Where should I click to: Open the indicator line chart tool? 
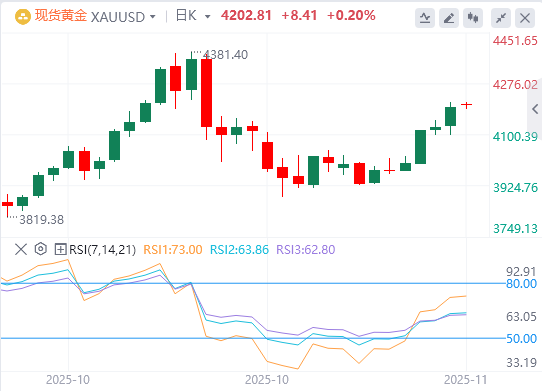point(425,18)
